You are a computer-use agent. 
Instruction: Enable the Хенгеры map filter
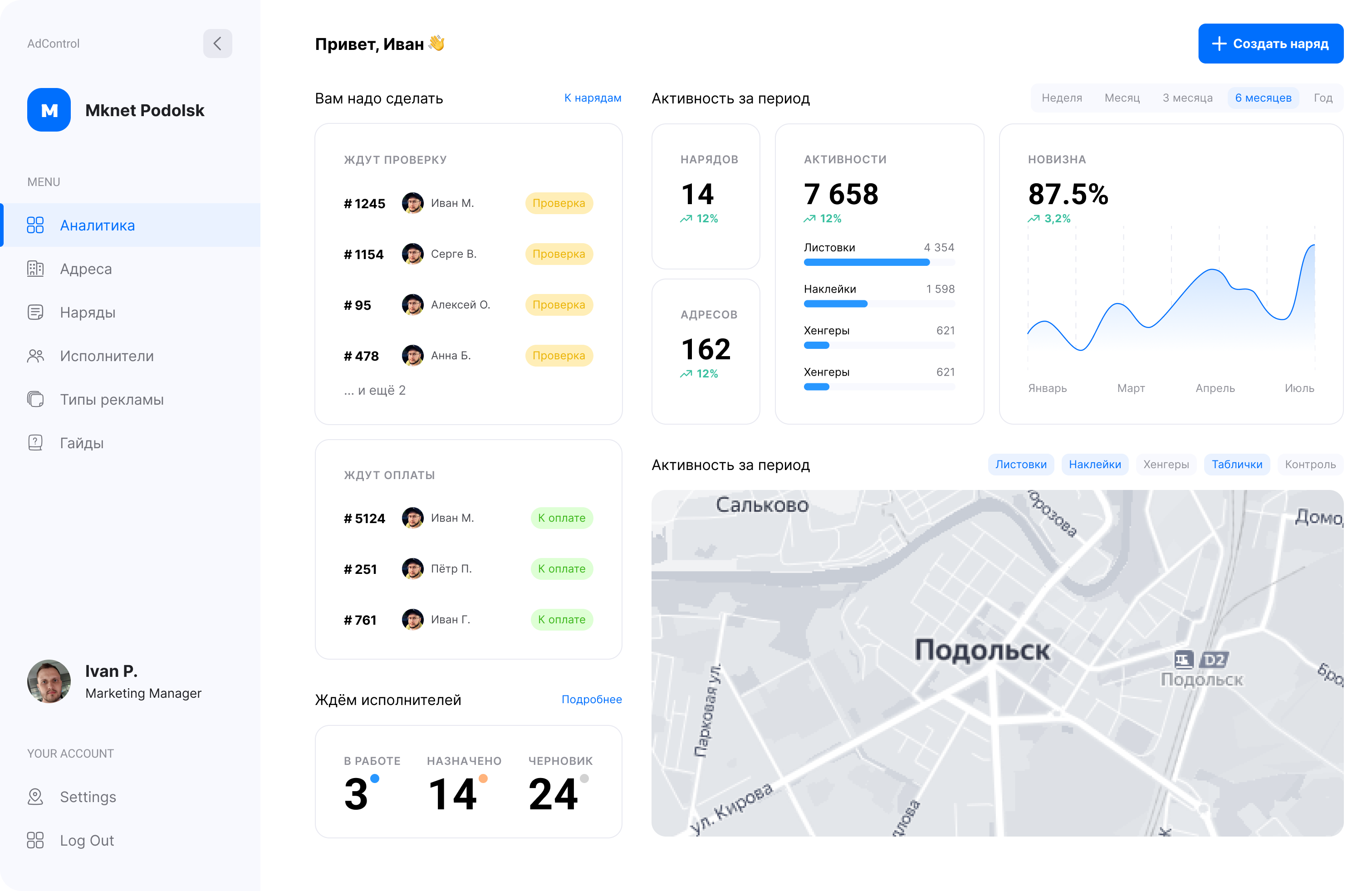(1166, 465)
